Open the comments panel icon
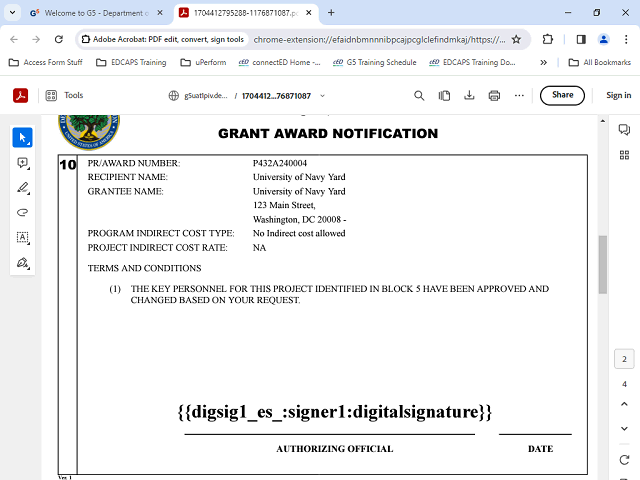The image size is (640, 480). 624,130
